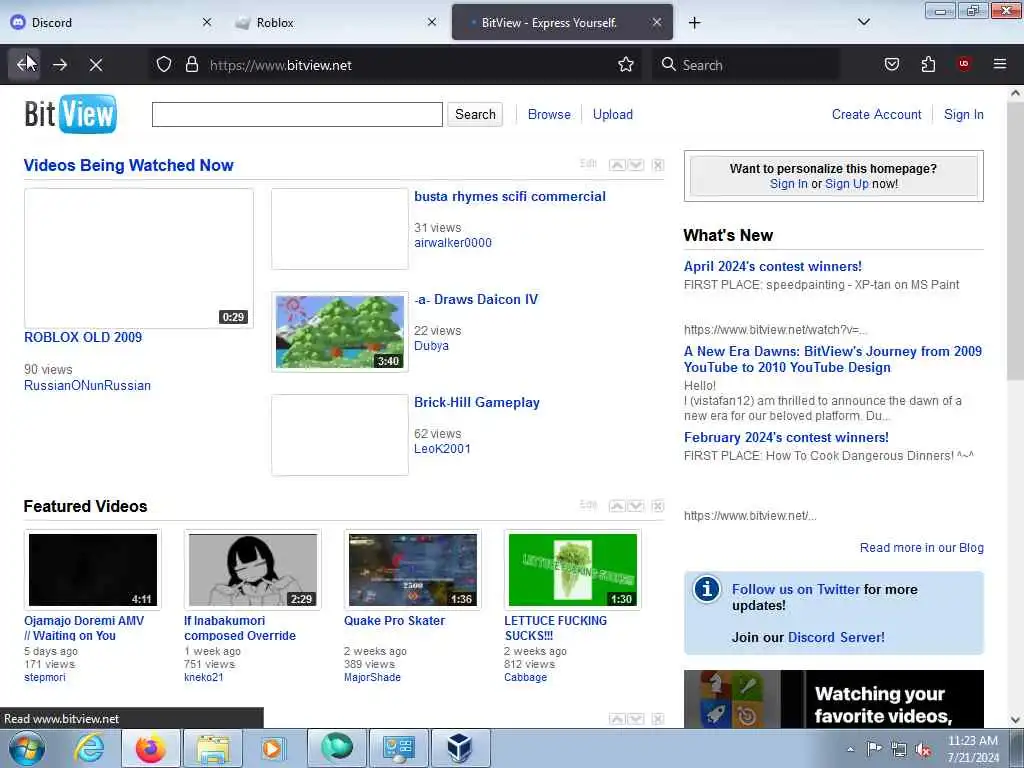The height and width of the screenshot is (768, 1024).
Task: Open Ojamajo Doremi AMV thumbnail
Action: pos(93,569)
